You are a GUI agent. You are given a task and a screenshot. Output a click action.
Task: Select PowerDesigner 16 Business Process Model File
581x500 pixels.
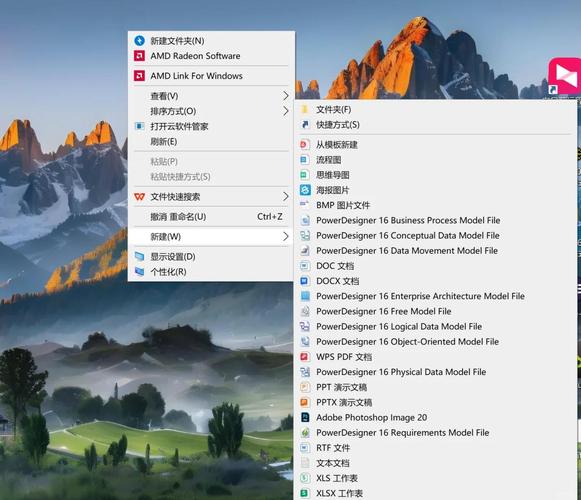coord(435,220)
